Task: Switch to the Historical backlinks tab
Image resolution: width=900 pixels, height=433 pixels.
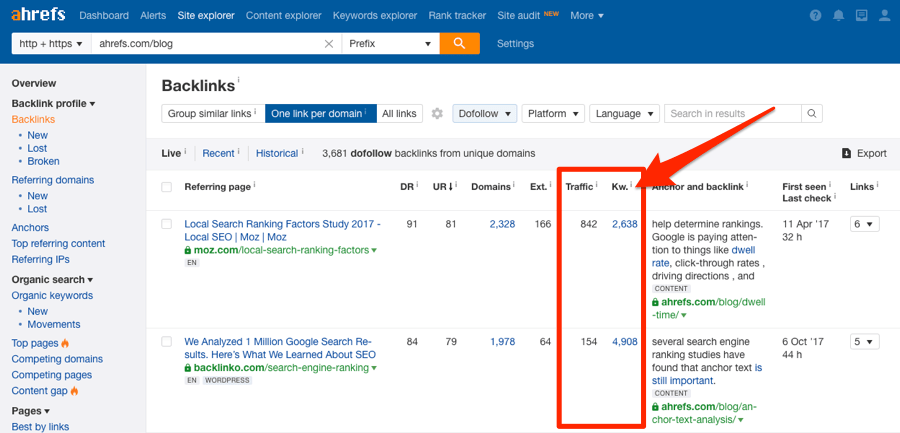Action: [277, 153]
